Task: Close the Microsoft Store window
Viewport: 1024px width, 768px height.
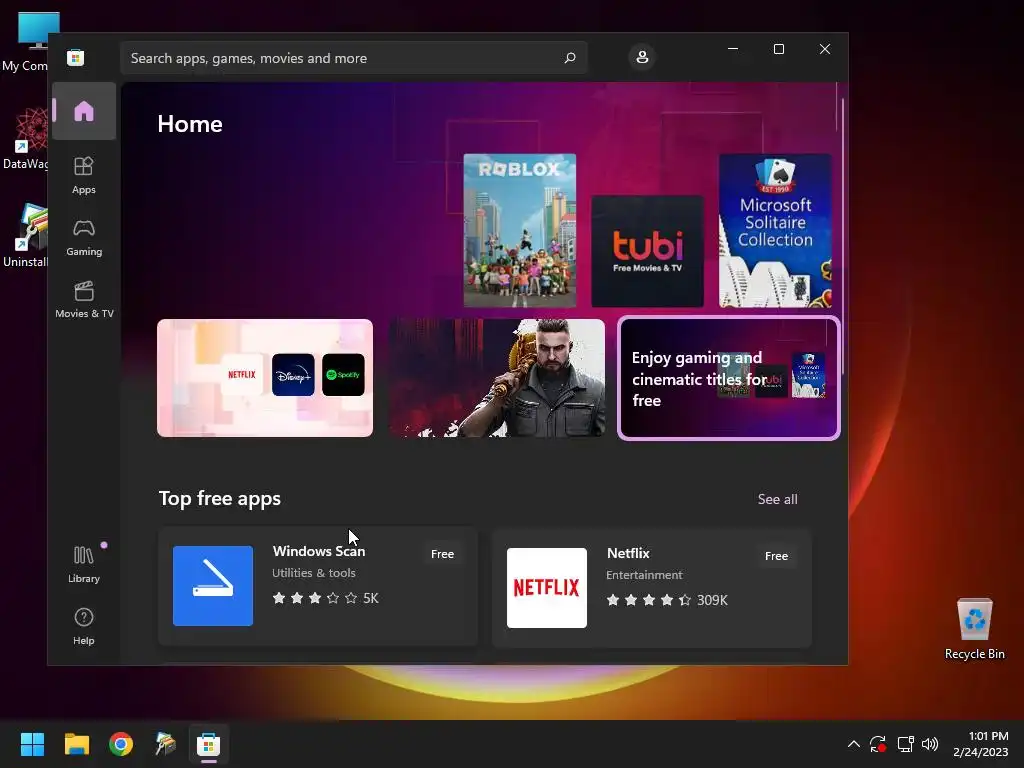Action: click(x=825, y=49)
